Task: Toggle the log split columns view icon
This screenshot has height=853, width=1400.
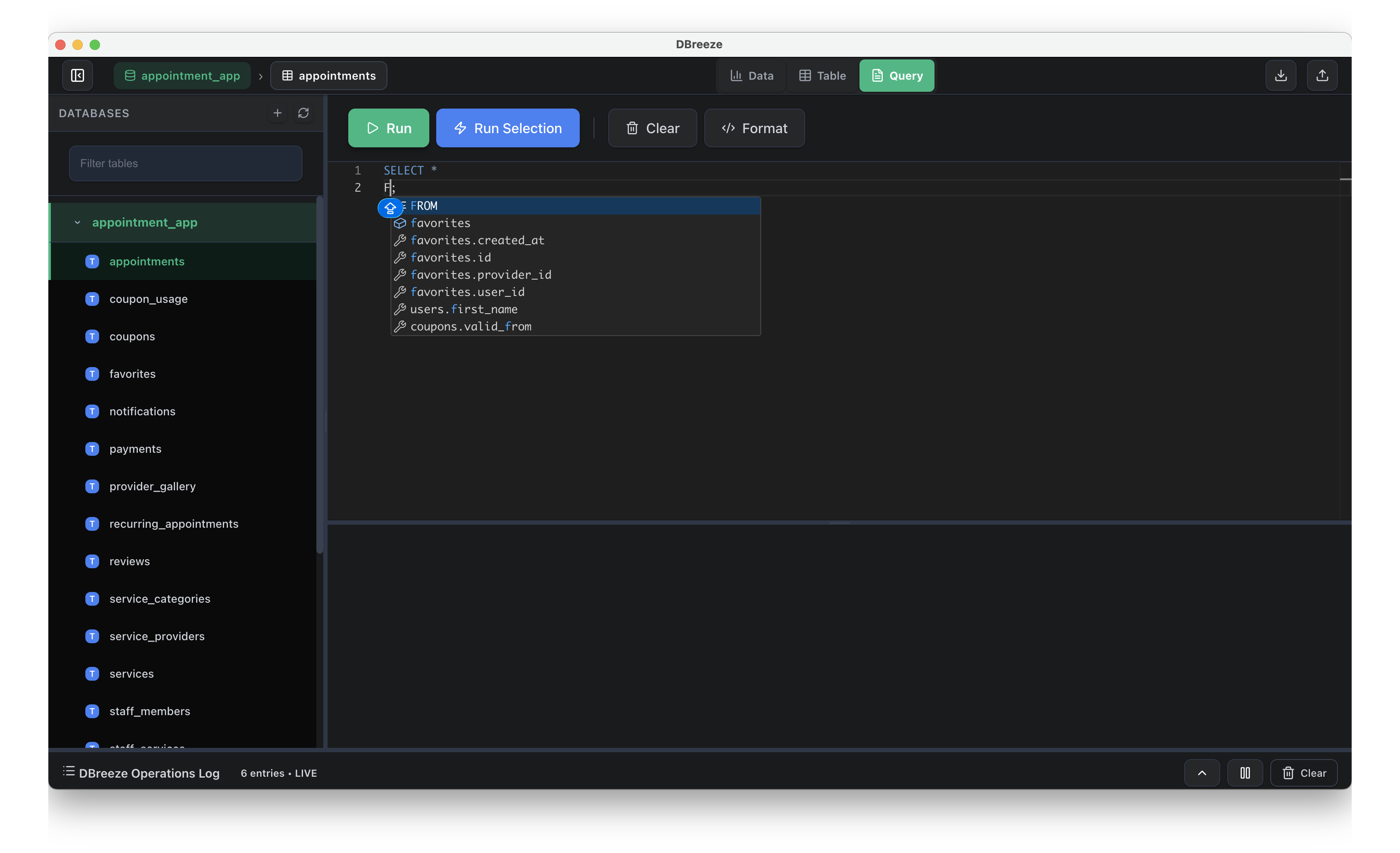Action: [1245, 773]
